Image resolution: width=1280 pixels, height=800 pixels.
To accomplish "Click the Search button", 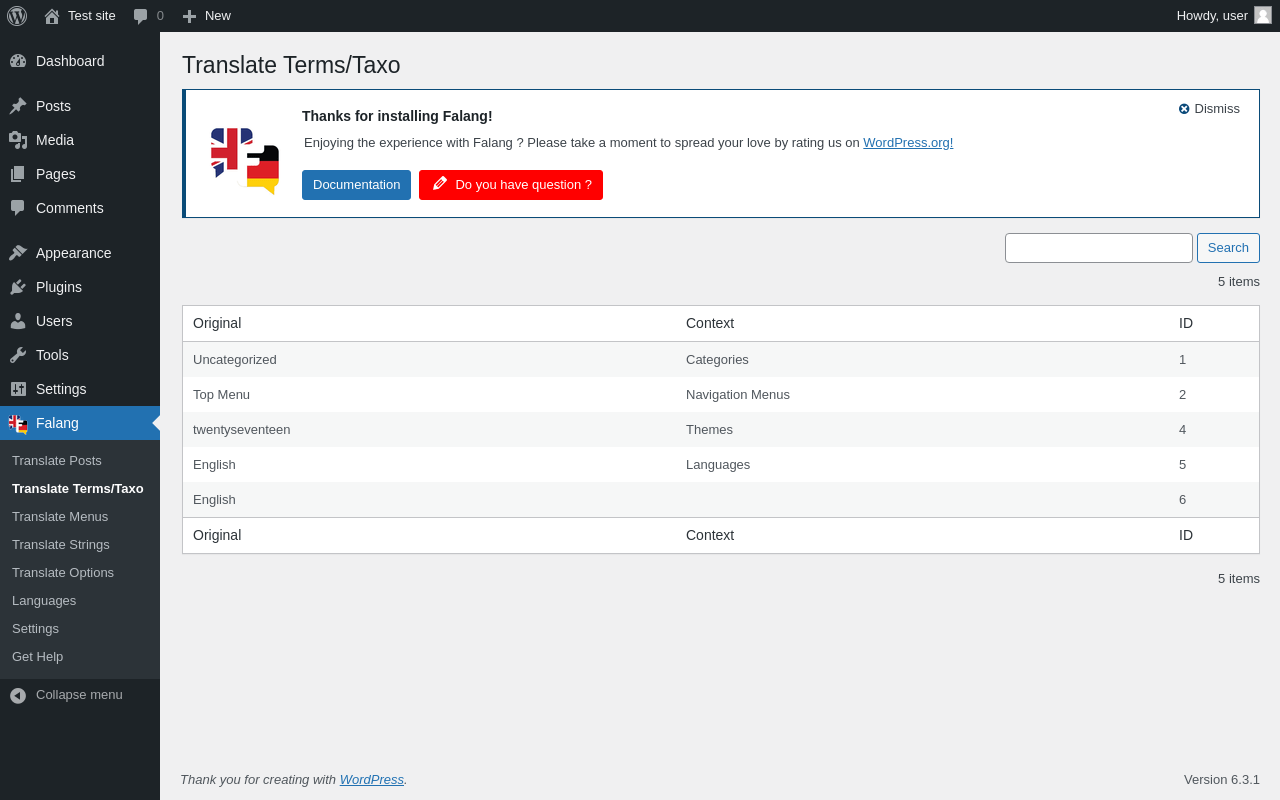I will tap(1228, 248).
